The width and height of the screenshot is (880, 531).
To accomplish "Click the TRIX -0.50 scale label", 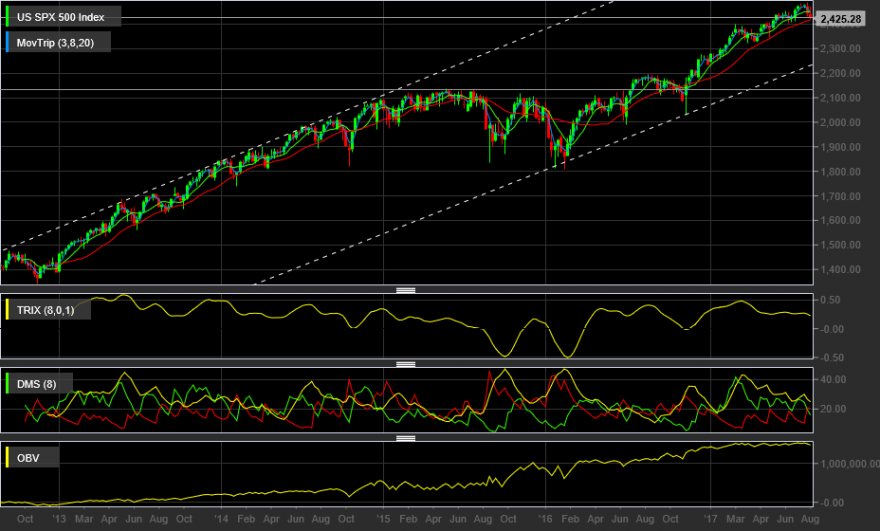I will coord(831,358).
